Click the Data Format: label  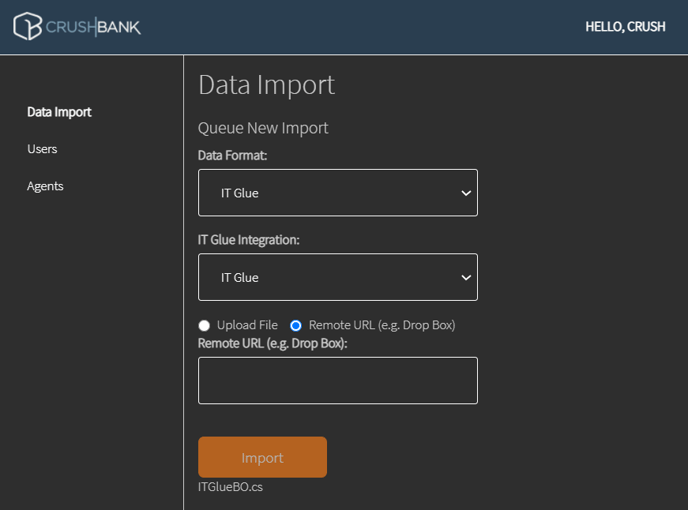233,155
